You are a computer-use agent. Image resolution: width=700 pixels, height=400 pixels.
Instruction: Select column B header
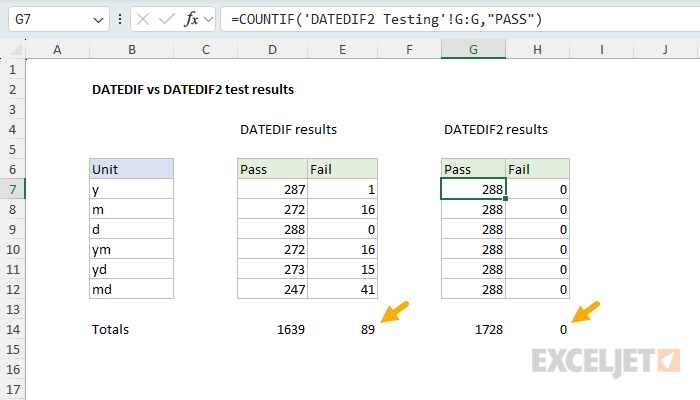[x=132, y=50]
